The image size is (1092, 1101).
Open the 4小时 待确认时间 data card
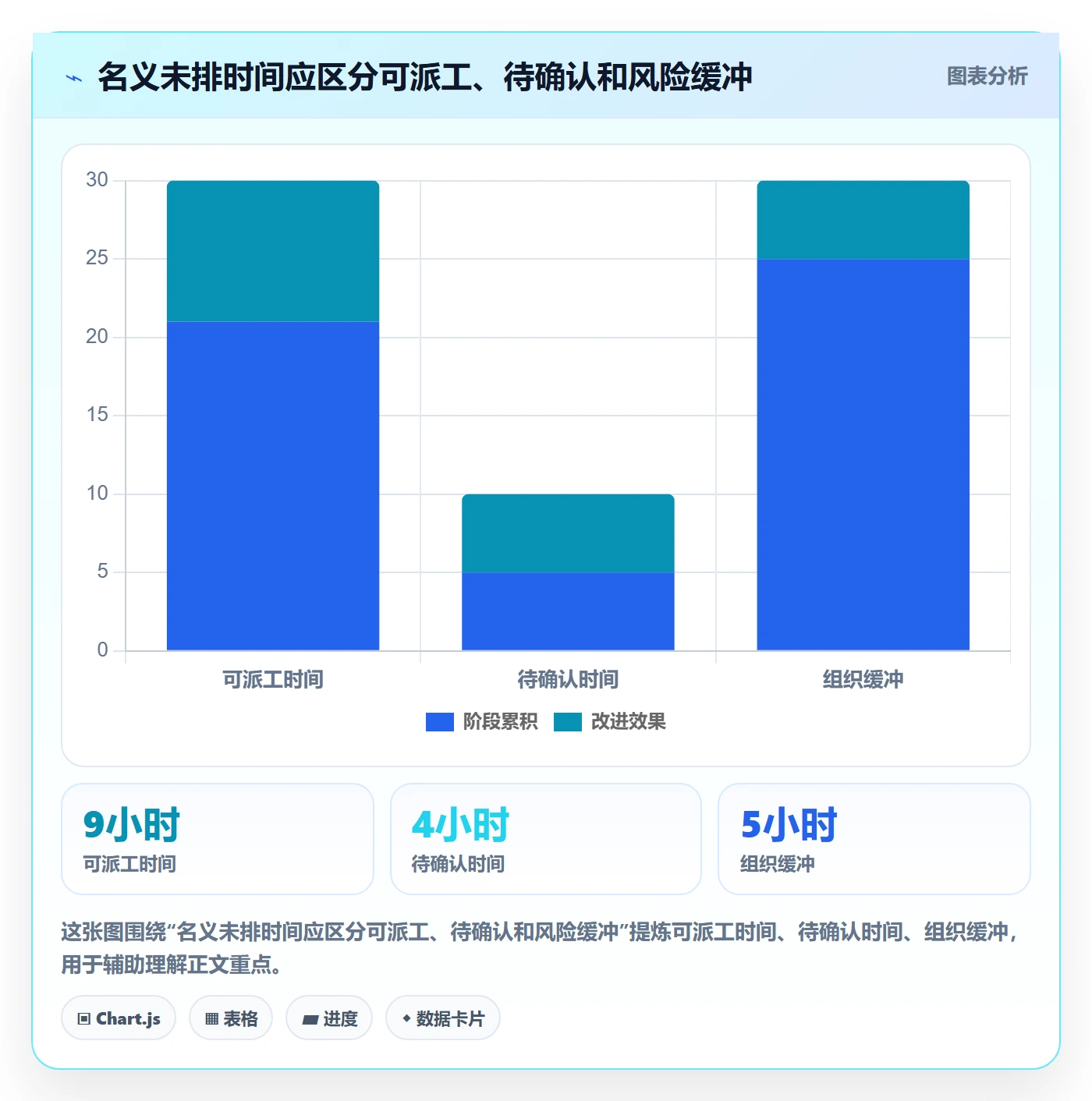pyautogui.click(x=546, y=839)
